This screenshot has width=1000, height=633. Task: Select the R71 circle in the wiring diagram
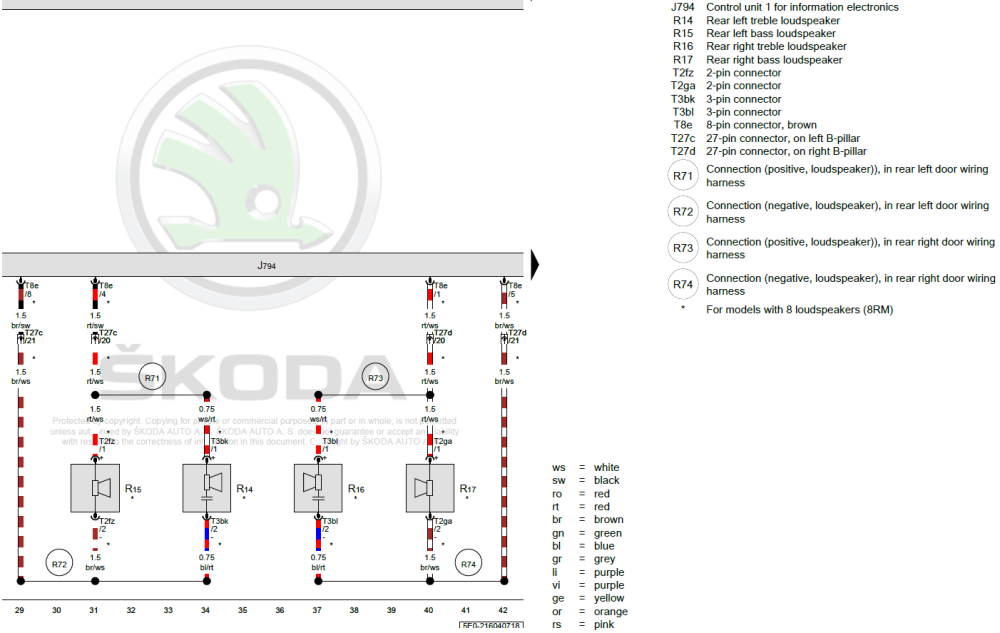tap(151, 378)
